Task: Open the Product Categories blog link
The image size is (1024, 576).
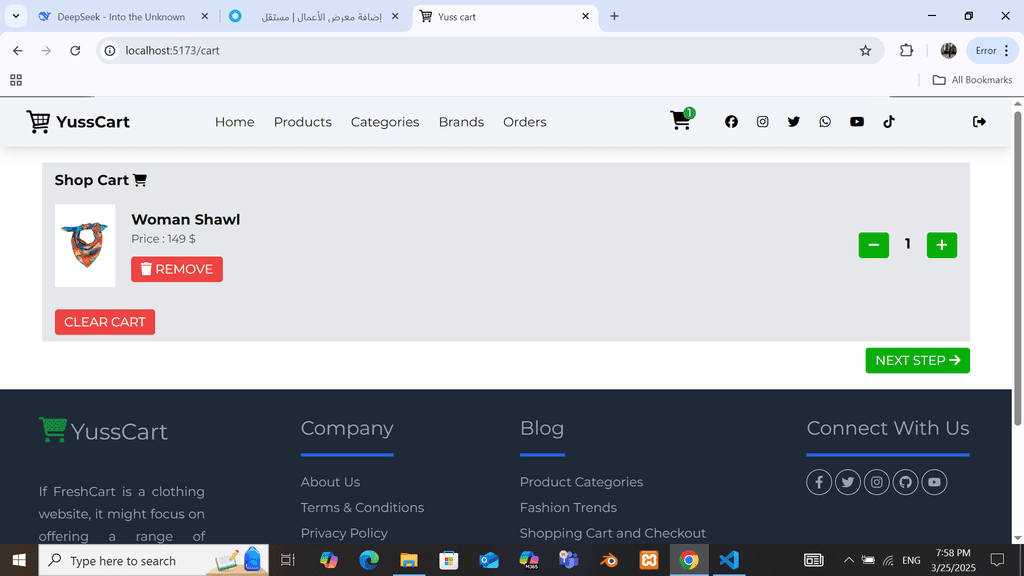Action: click(581, 482)
